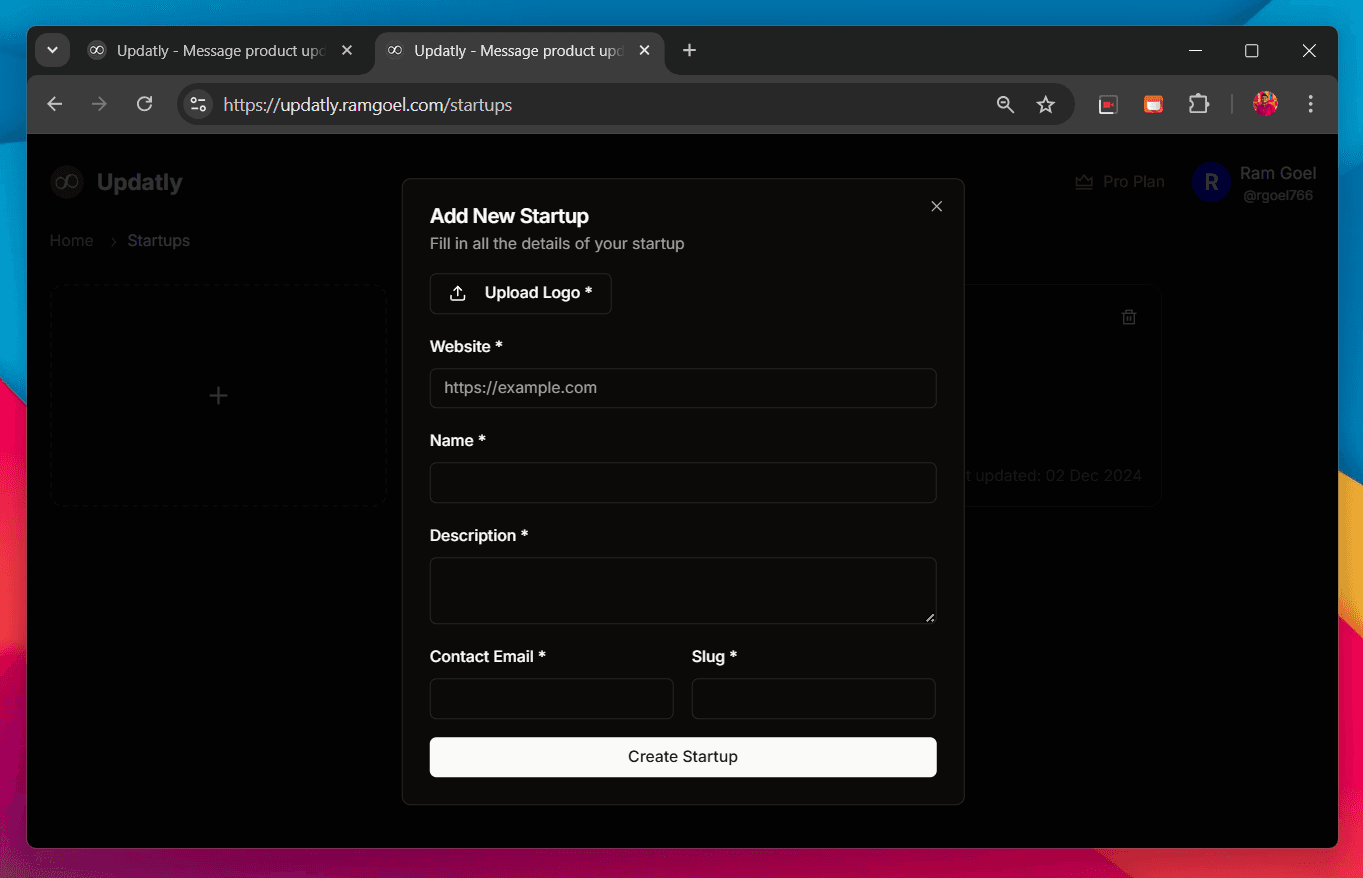Click the Description resize handle corner

click(x=930, y=617)
